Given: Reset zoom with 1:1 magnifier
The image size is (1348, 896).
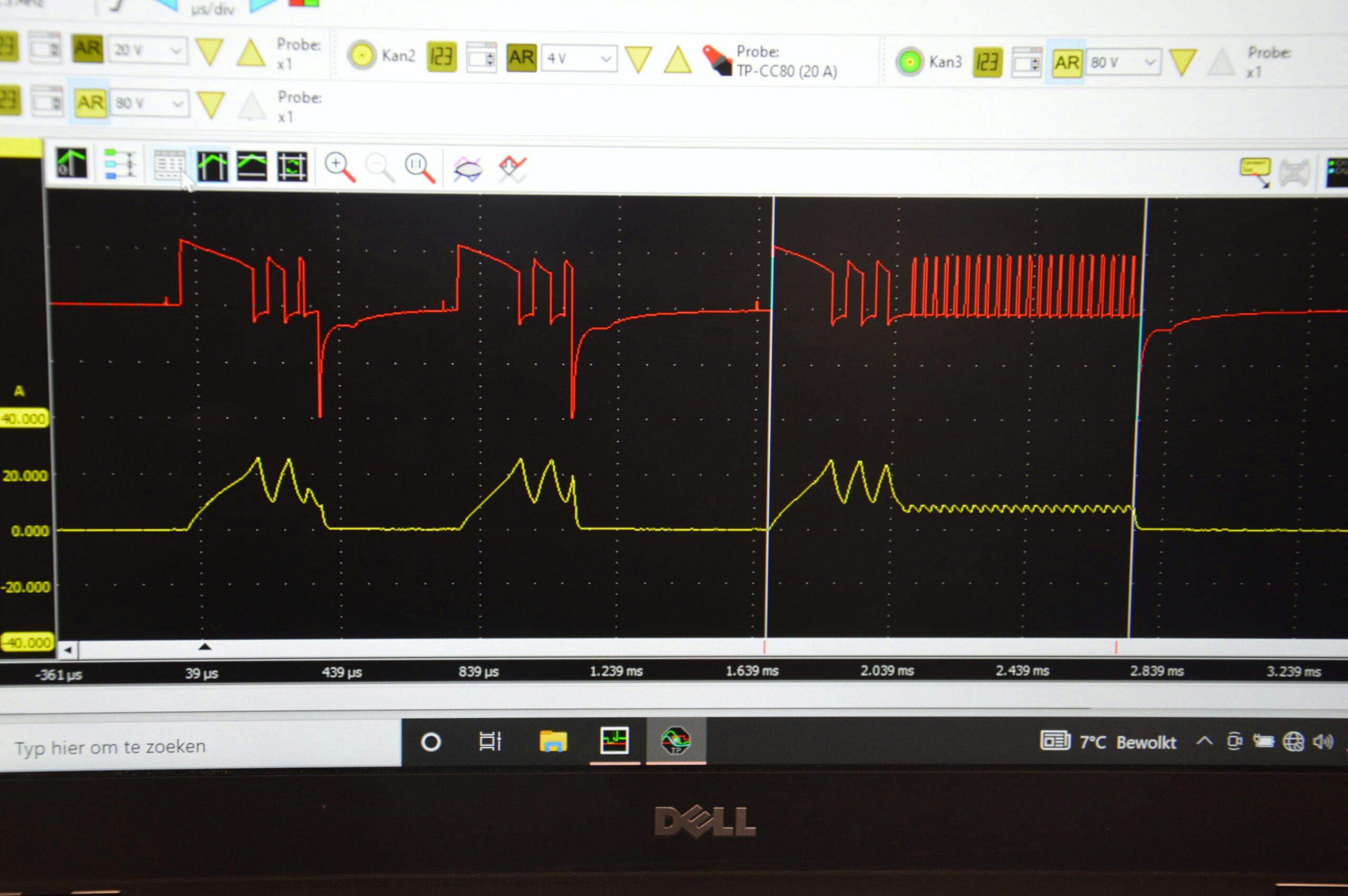Looking at the screenshot, I should click(x=420, y=168).
